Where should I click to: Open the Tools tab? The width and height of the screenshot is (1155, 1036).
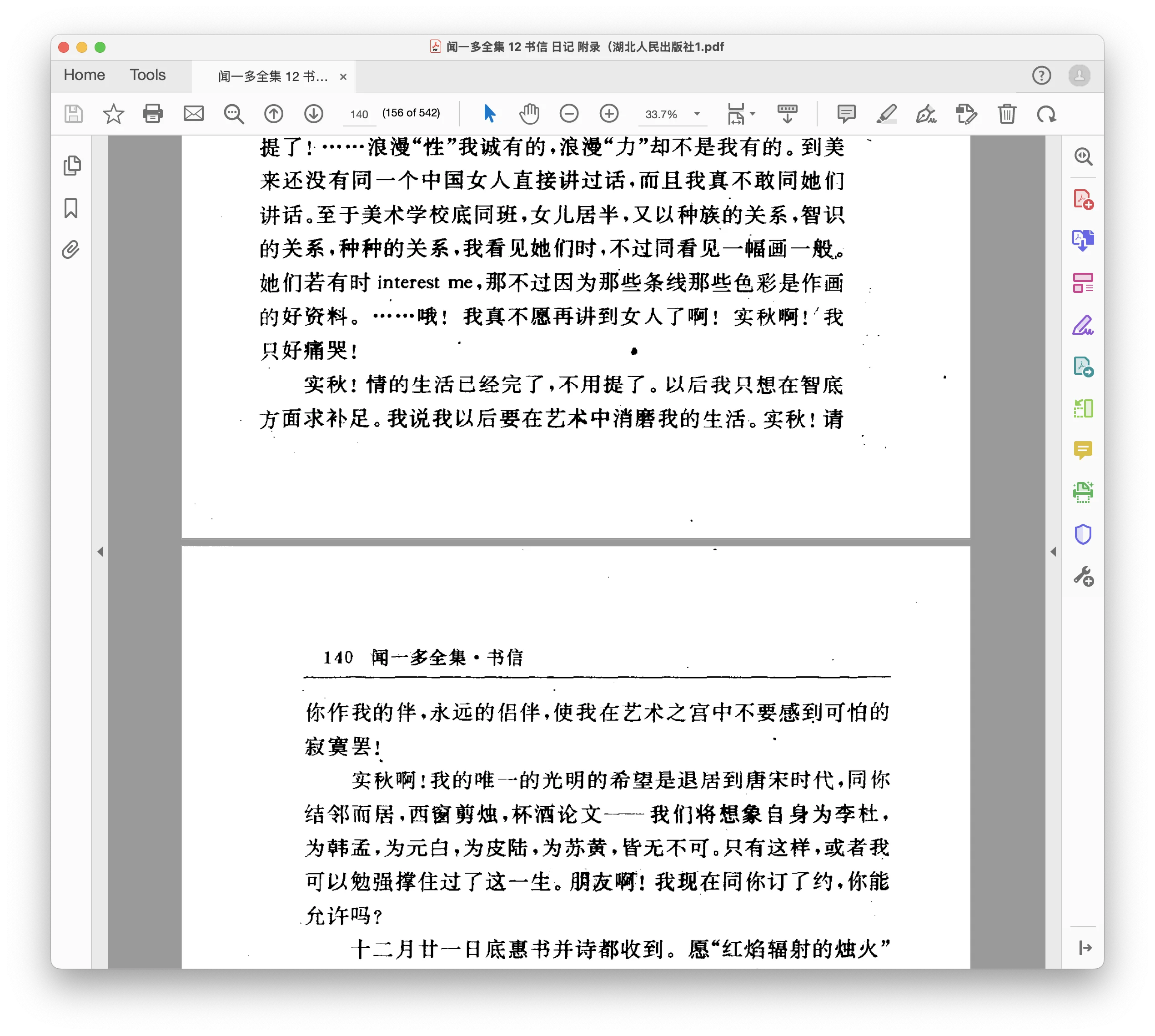click(x=147, y=75)
